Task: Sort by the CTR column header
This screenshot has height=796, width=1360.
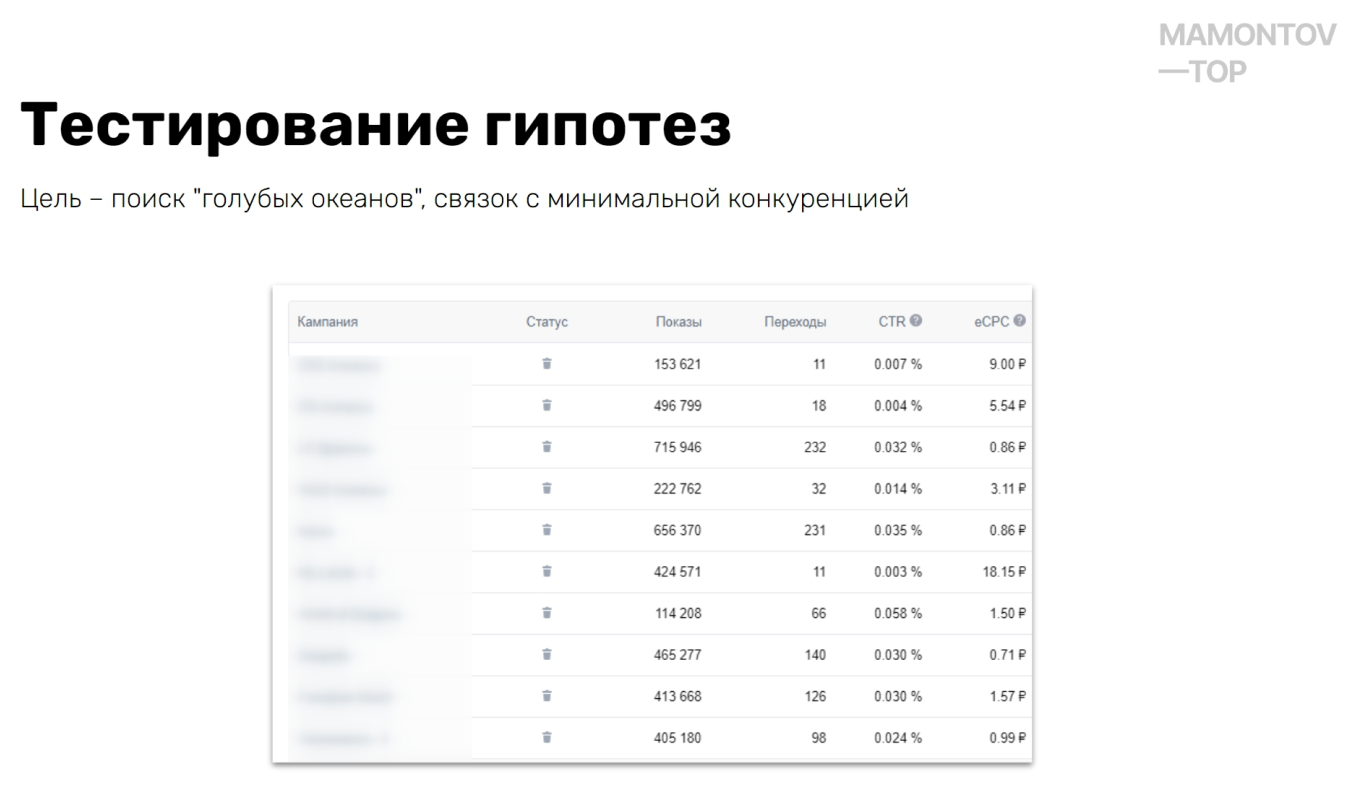Action: [894, 321]
